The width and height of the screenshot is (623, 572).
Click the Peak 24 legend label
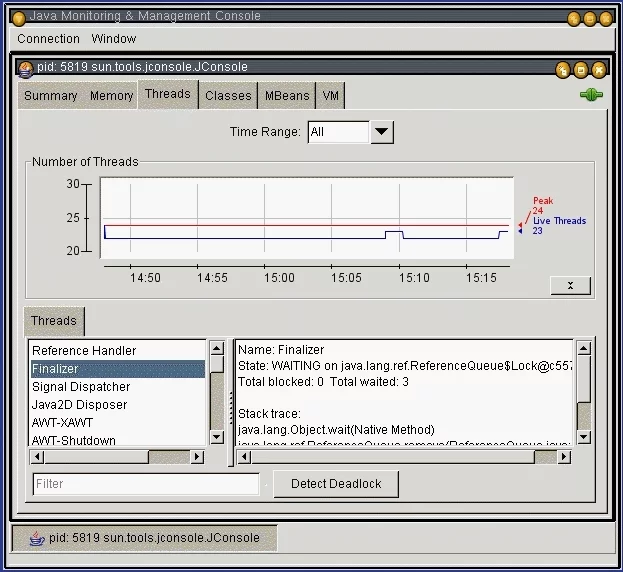click(x=543, y=205)
